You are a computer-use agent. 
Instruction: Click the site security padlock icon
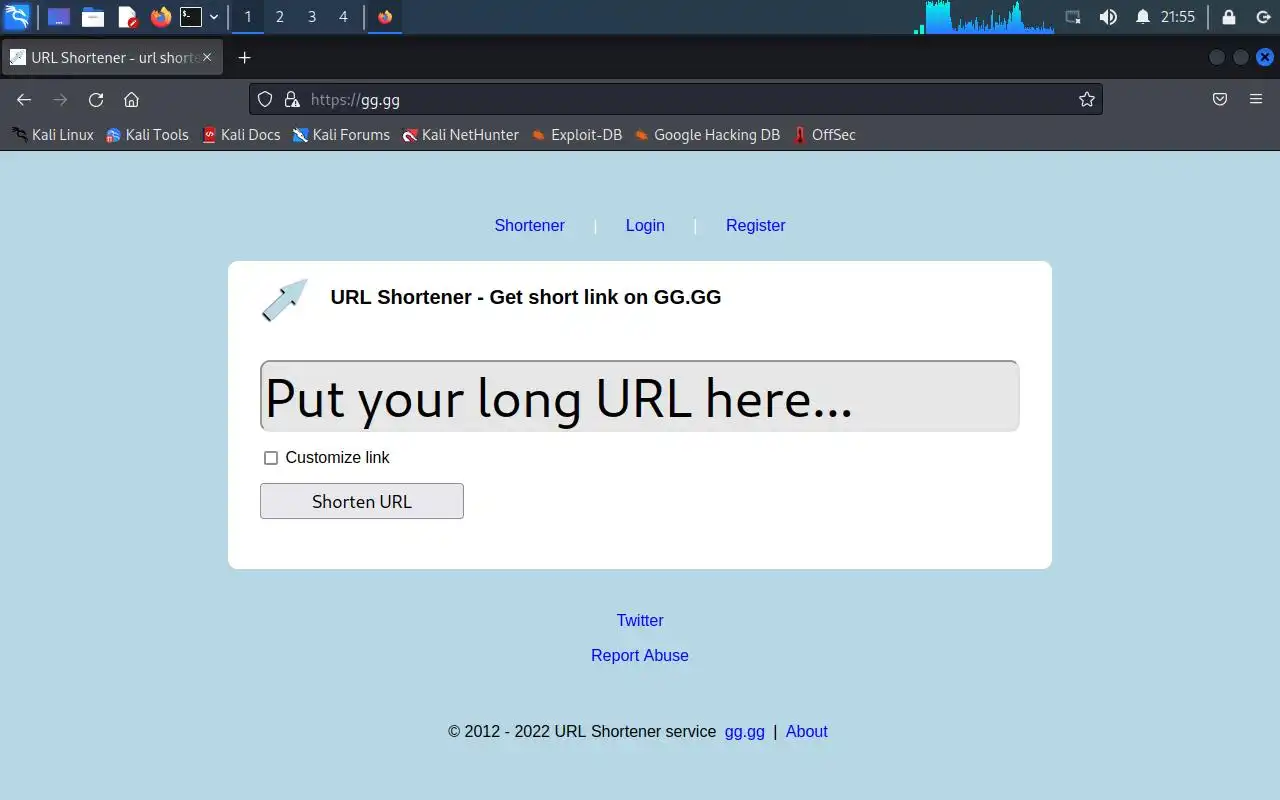point(292,99)
